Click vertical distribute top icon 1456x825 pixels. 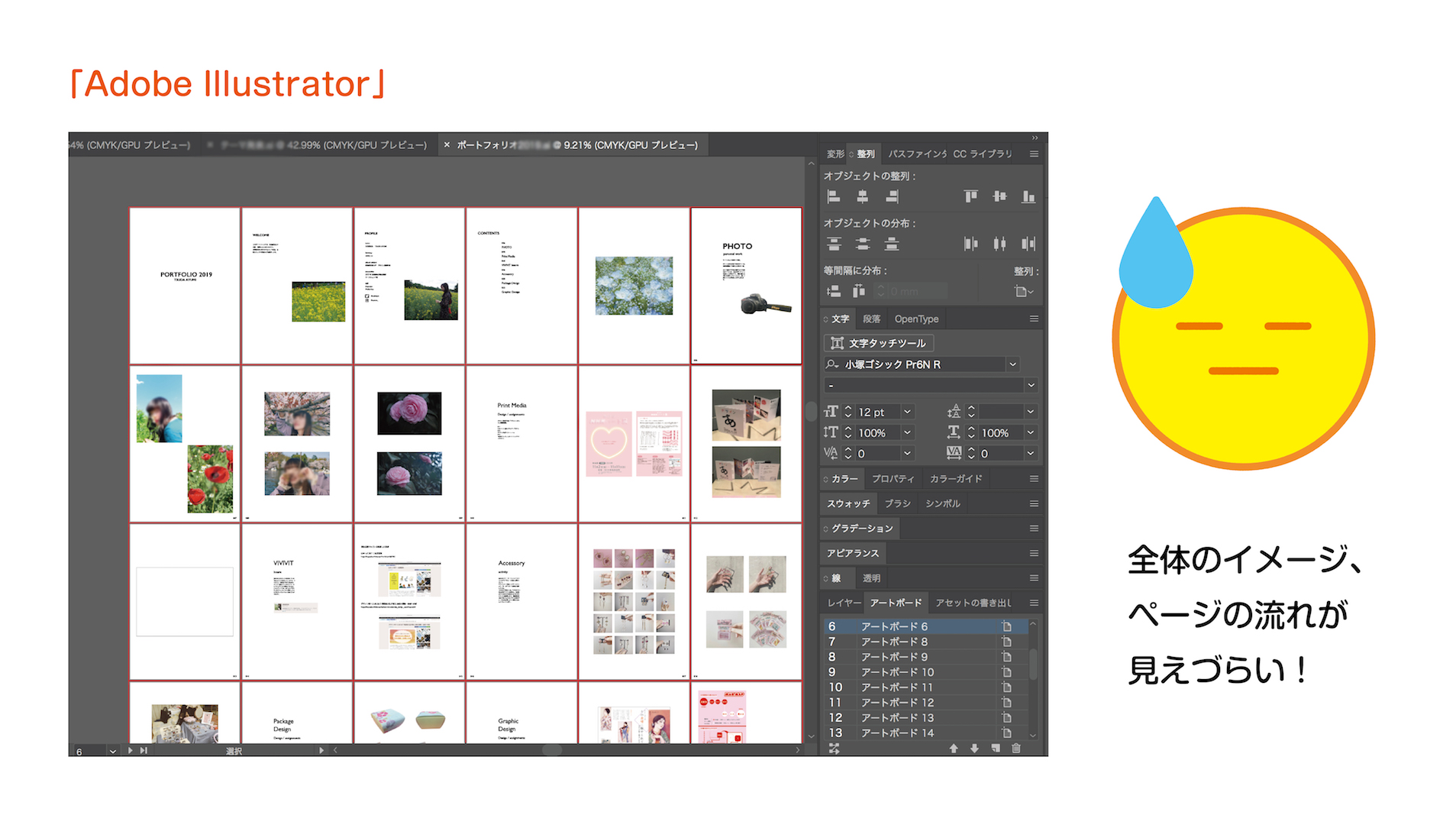[834, 244]
